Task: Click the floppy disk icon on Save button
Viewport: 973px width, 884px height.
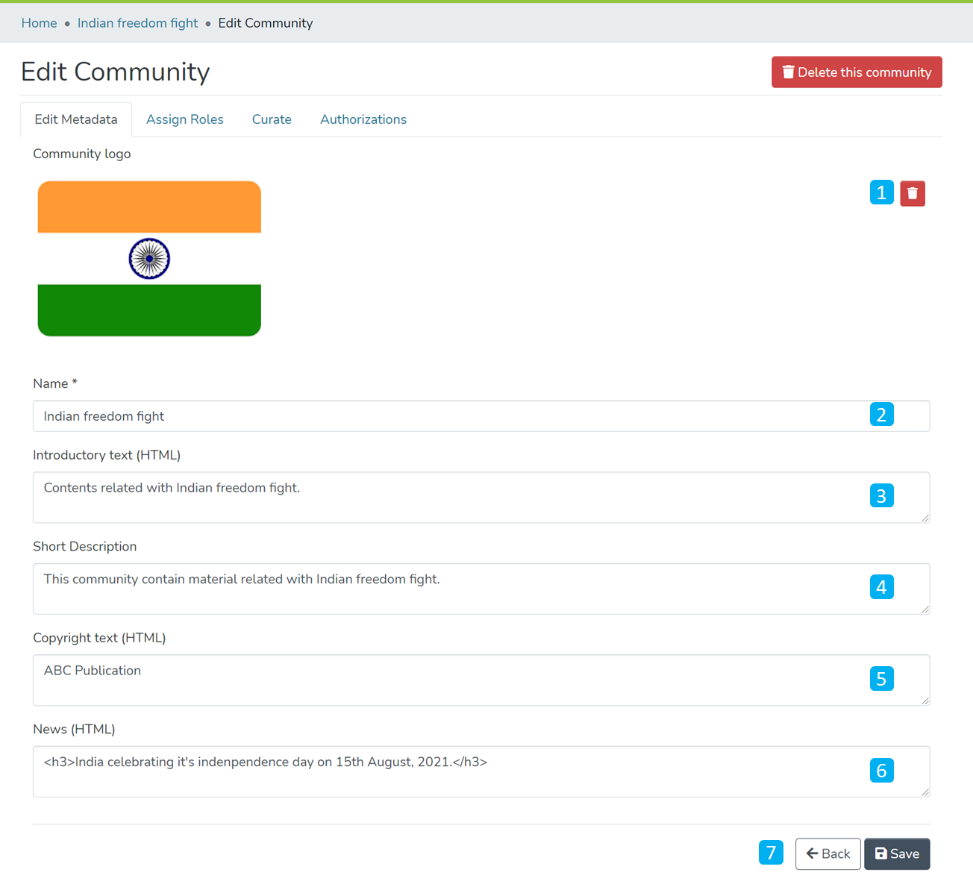Action: [x=879, y=854]
